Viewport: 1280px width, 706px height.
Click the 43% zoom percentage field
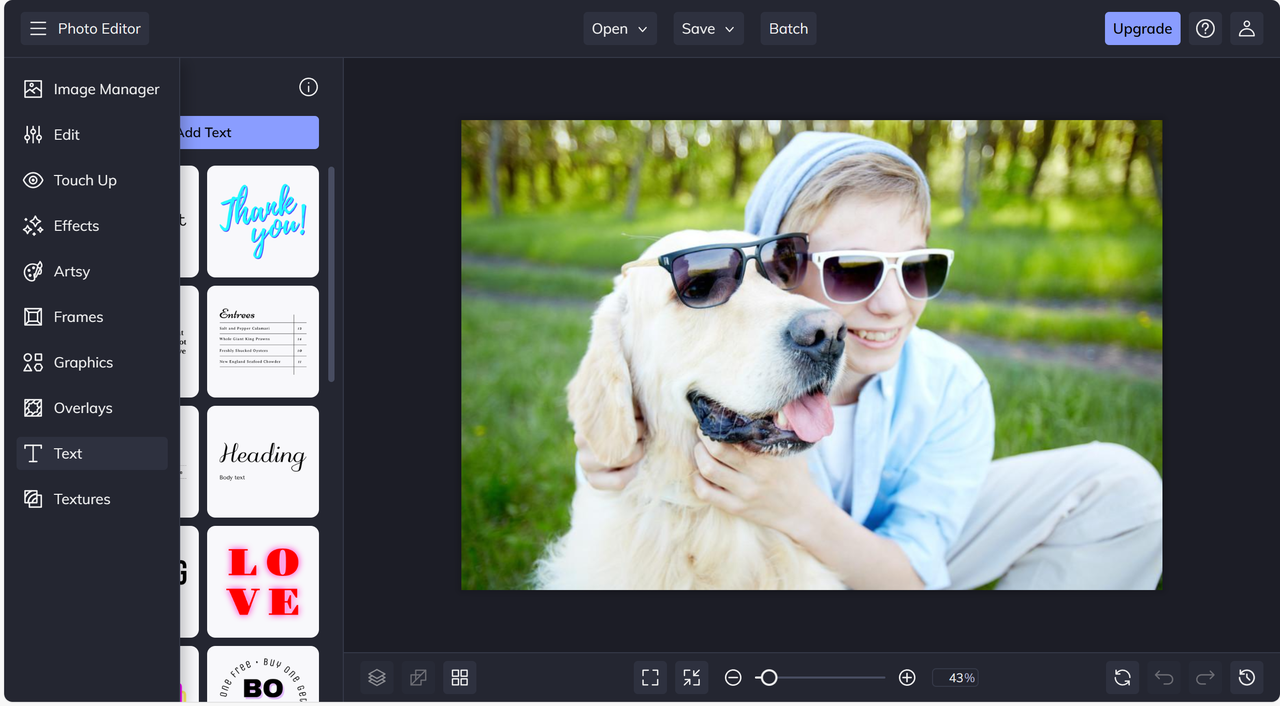(x=956, y=678)
